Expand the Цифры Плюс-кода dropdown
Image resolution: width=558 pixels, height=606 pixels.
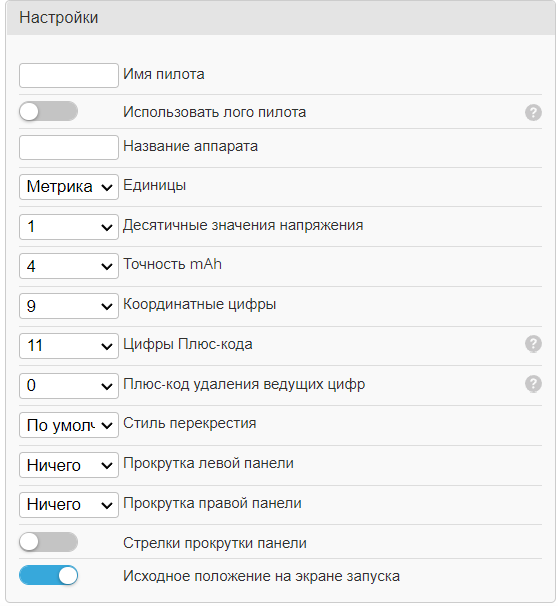point(69,346)
